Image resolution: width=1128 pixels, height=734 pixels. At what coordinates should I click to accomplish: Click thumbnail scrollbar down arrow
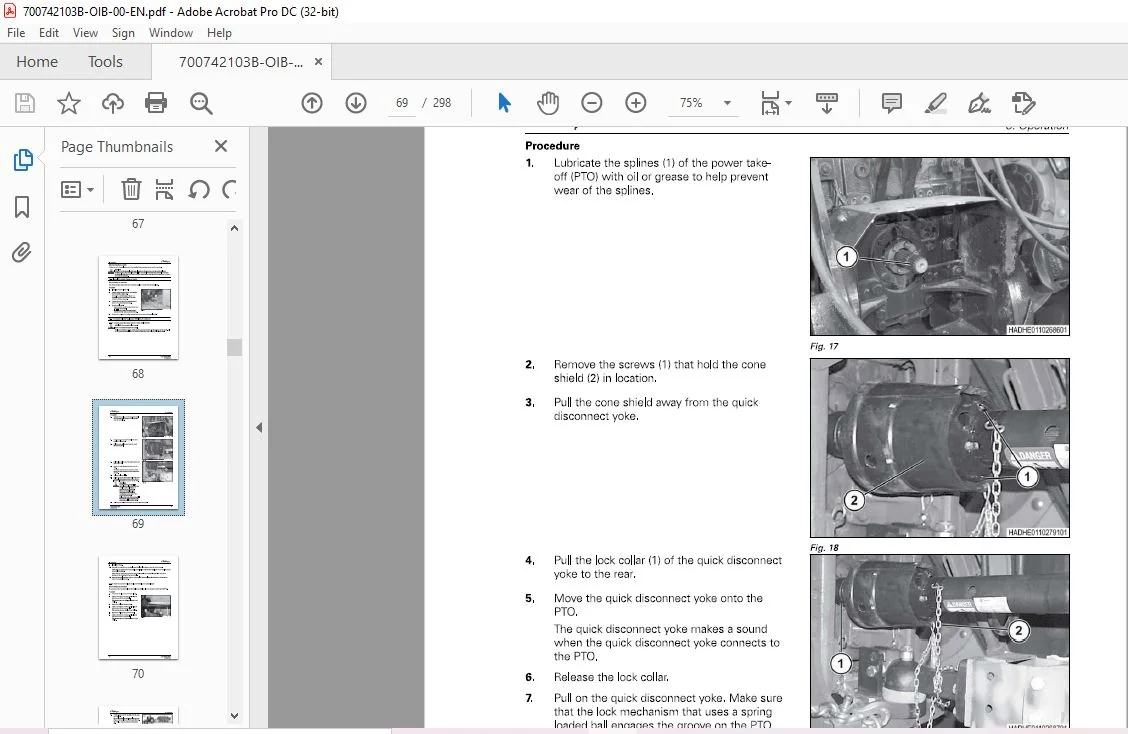tap(234, 715)
